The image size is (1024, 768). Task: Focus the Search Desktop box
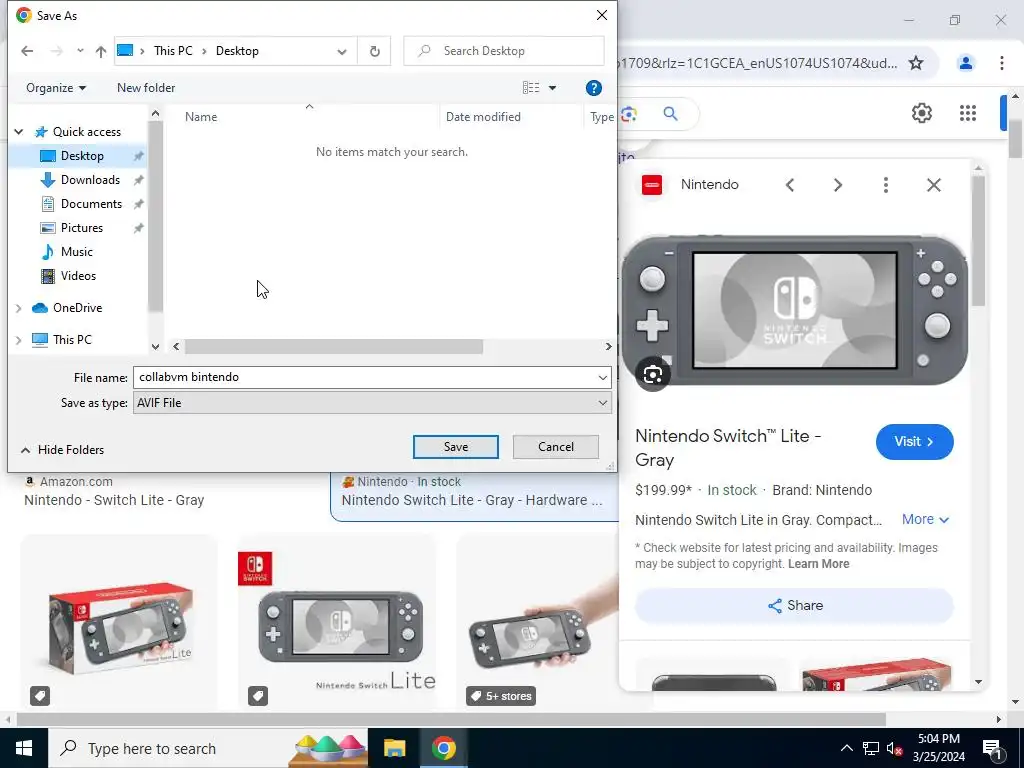coord(504,51)
